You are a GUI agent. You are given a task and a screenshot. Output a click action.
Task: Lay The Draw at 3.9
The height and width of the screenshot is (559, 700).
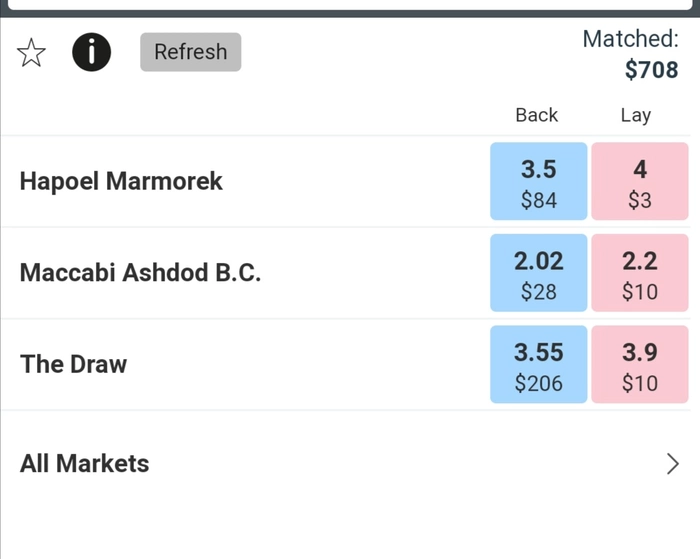[x=640, y=365]
